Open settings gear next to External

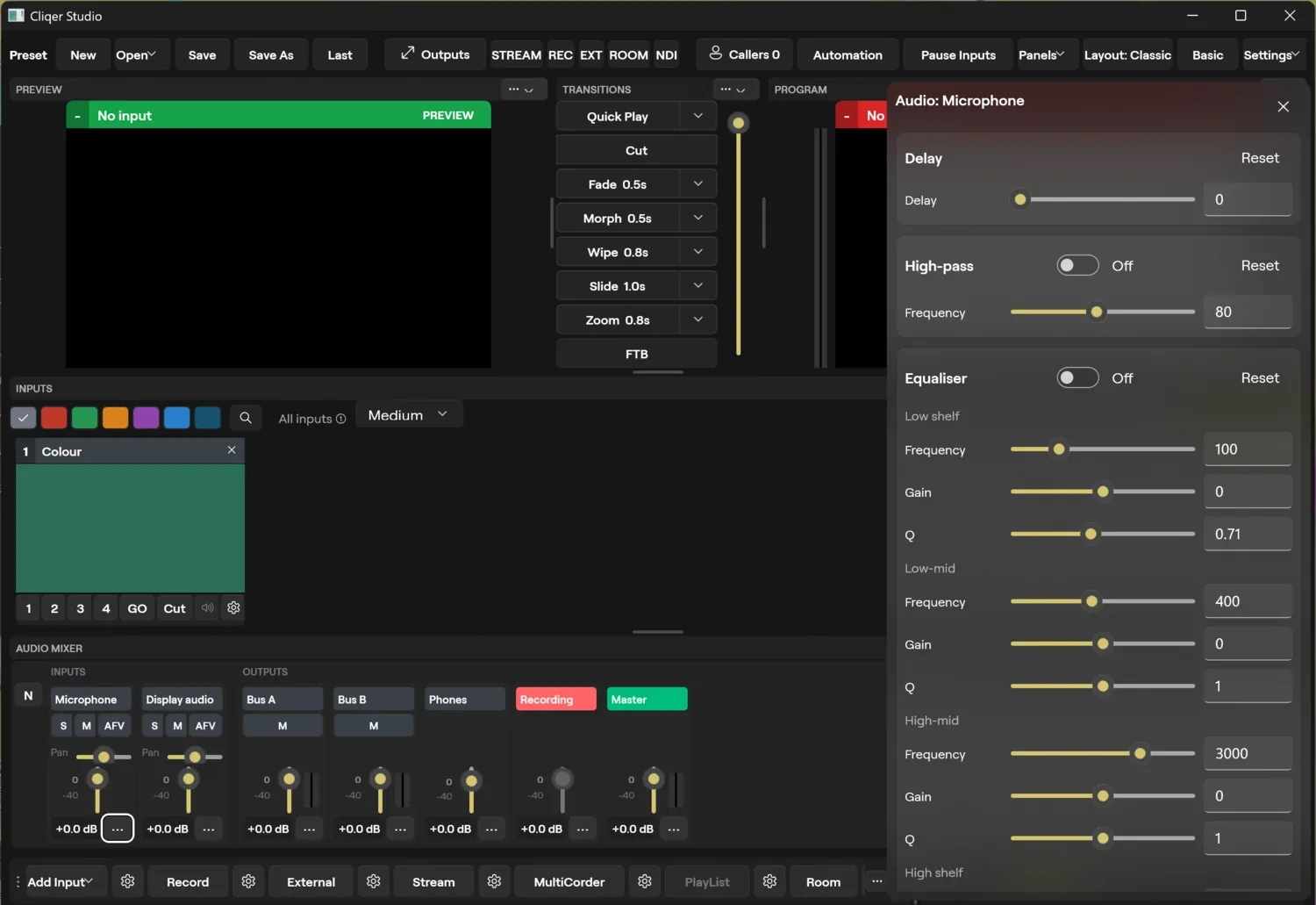coord(374,881)
